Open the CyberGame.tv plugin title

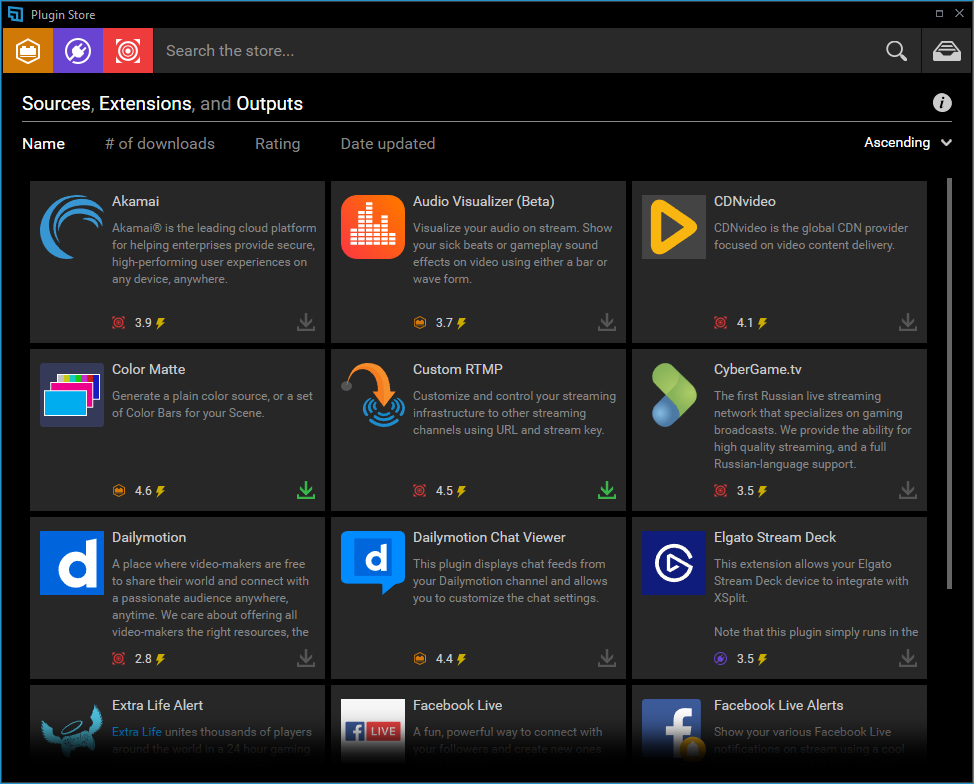[x=758, y=370]
